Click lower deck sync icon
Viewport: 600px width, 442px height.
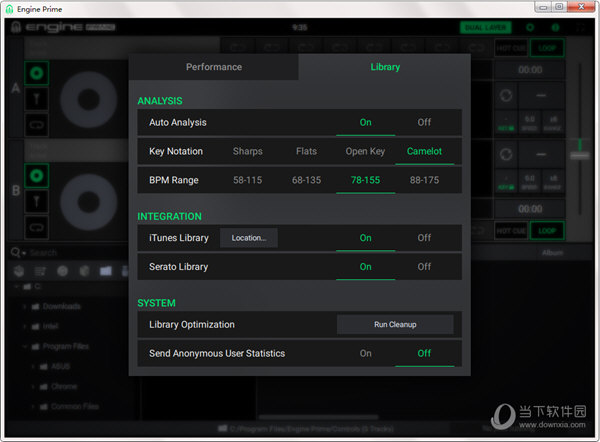506,155
